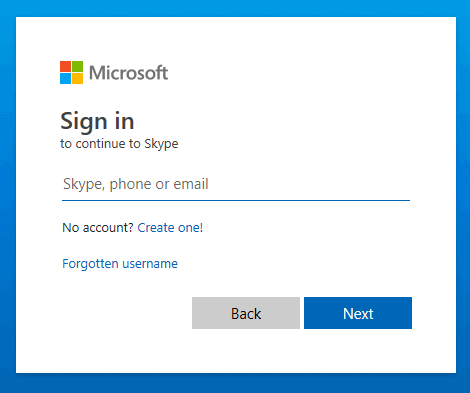This screenshot has height=393, width=470.
Task: Click the Microsoft four-square logo
Action: (71, 72)
